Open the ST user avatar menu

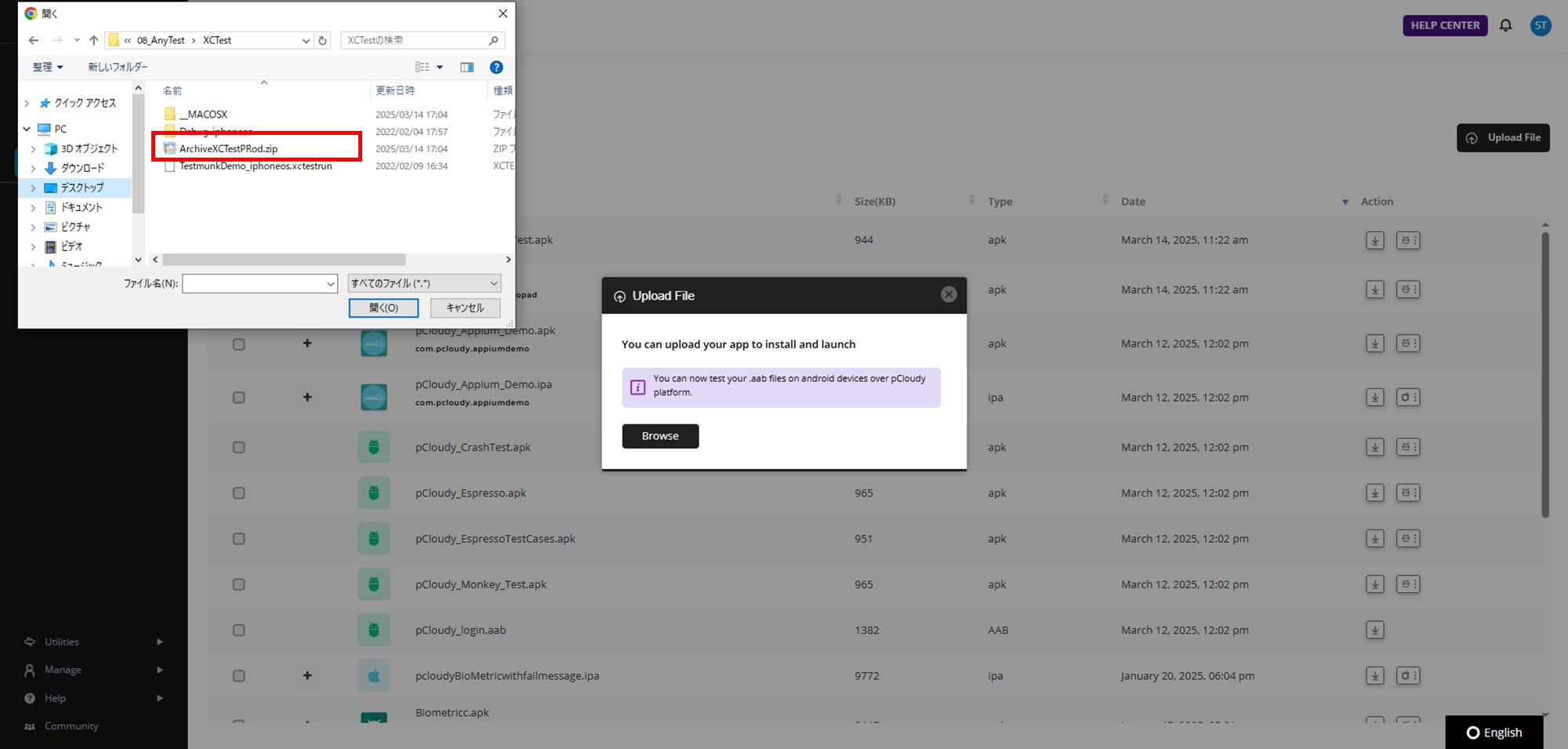(x=1541, y=25)
